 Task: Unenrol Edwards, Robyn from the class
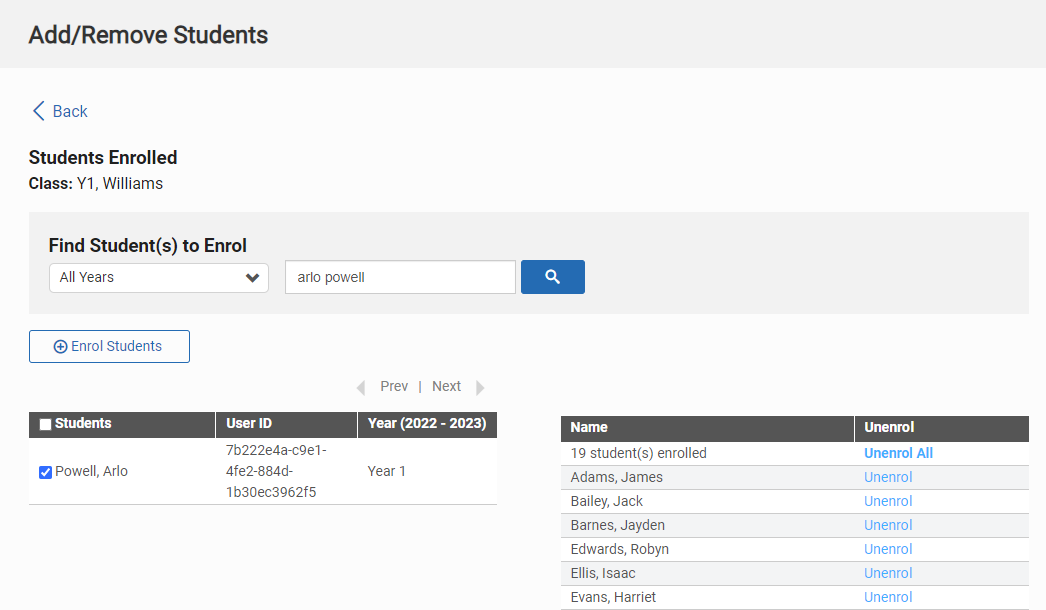pyautogui.click(x=888, y=549)
